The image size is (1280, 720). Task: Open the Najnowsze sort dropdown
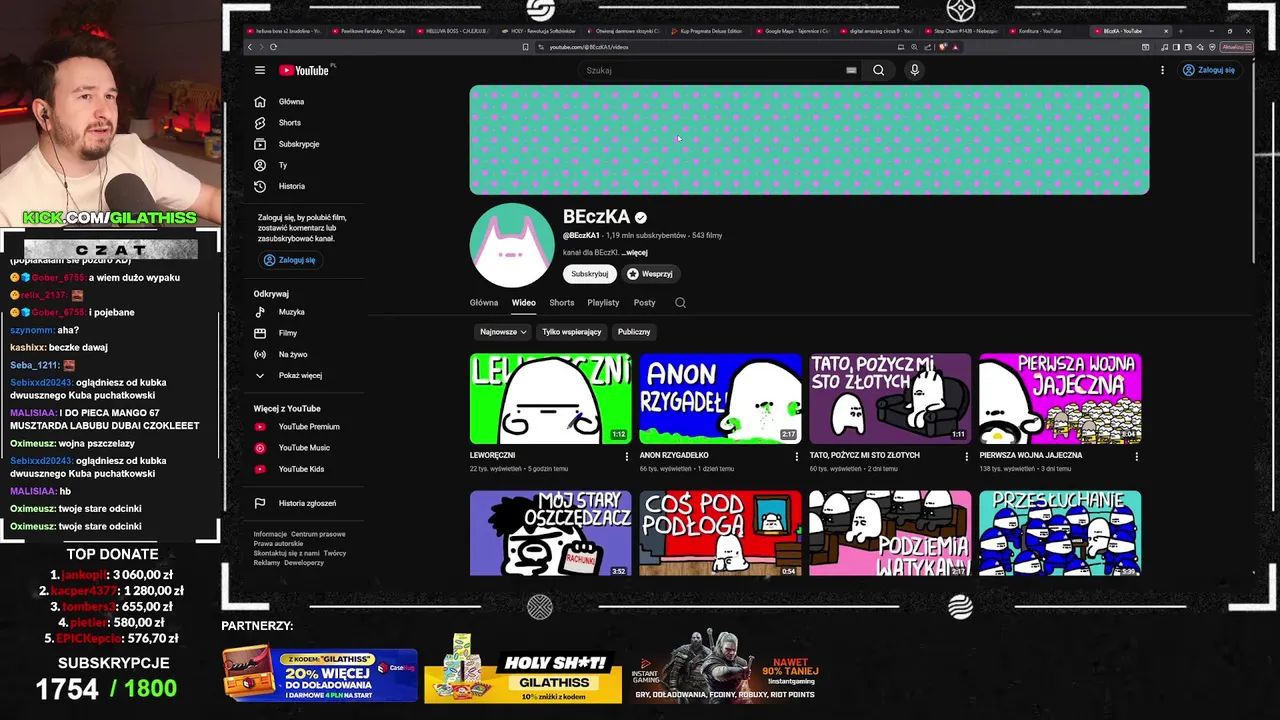point(503,332)
